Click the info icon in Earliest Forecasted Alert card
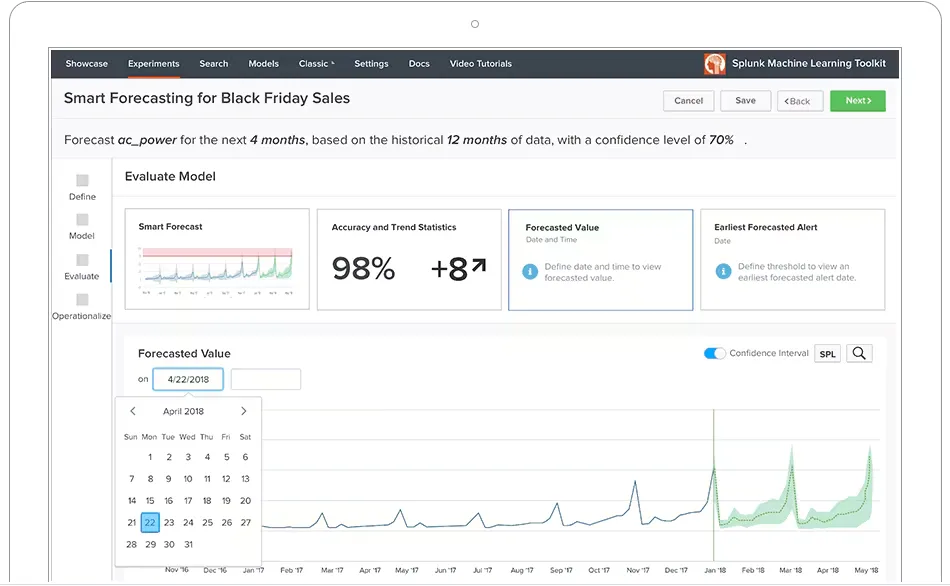The height and width of the screenshot is (586, 950). coord(723,270)
